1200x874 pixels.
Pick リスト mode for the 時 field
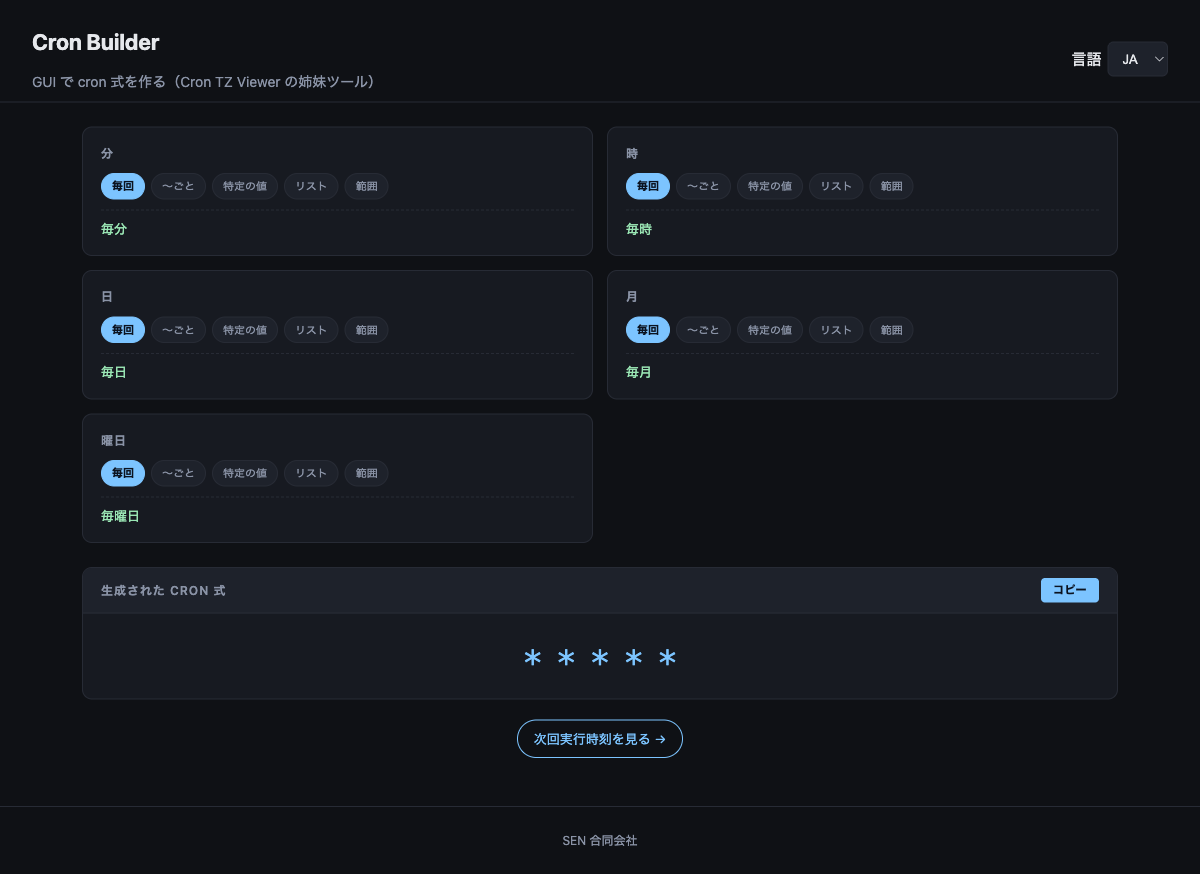[x=836, y=186]
